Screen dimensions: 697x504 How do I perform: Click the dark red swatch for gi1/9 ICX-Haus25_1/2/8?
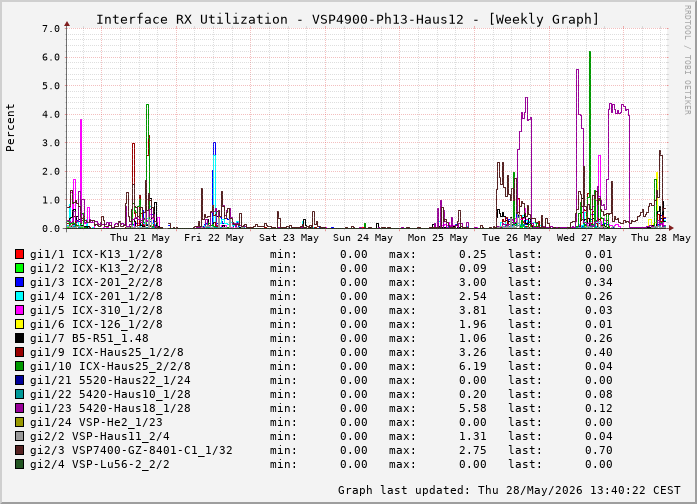pyautogui.click(x=19, y=352)
